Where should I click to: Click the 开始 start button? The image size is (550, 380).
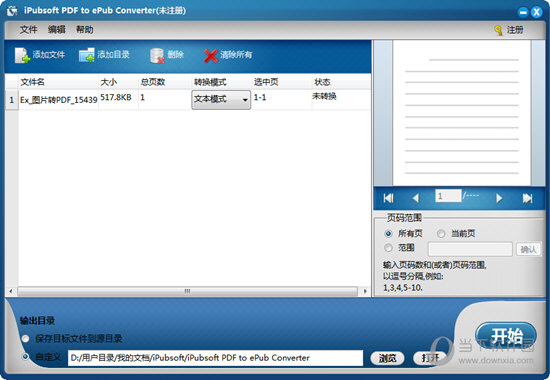coord(506,336)
